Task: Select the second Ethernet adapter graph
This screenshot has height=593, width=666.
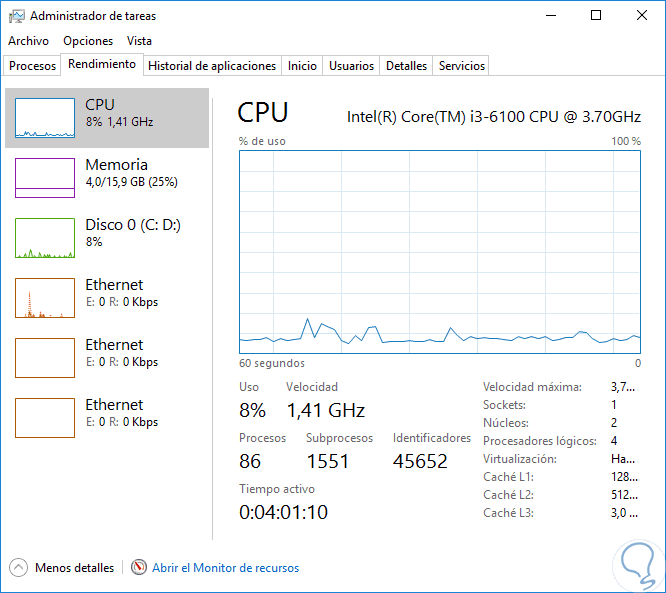Action: (45, 358)
